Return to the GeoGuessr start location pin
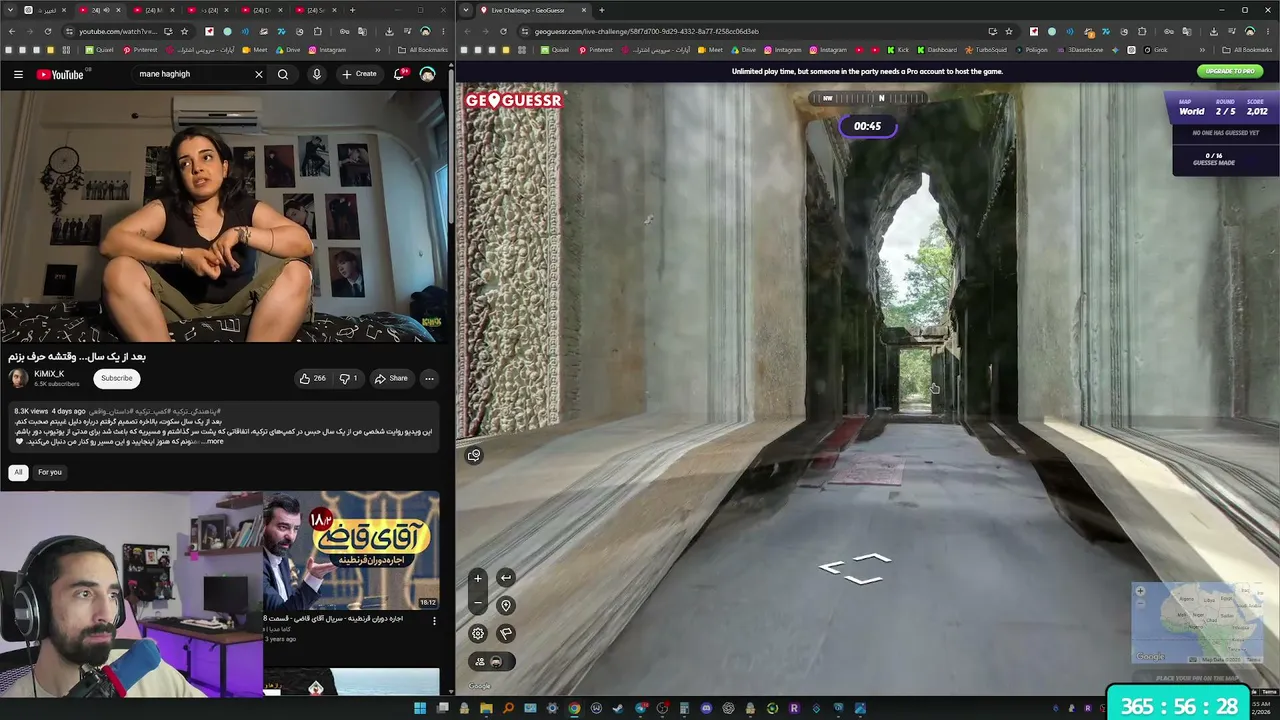The image size is (1280, 720). coord(506,605)
